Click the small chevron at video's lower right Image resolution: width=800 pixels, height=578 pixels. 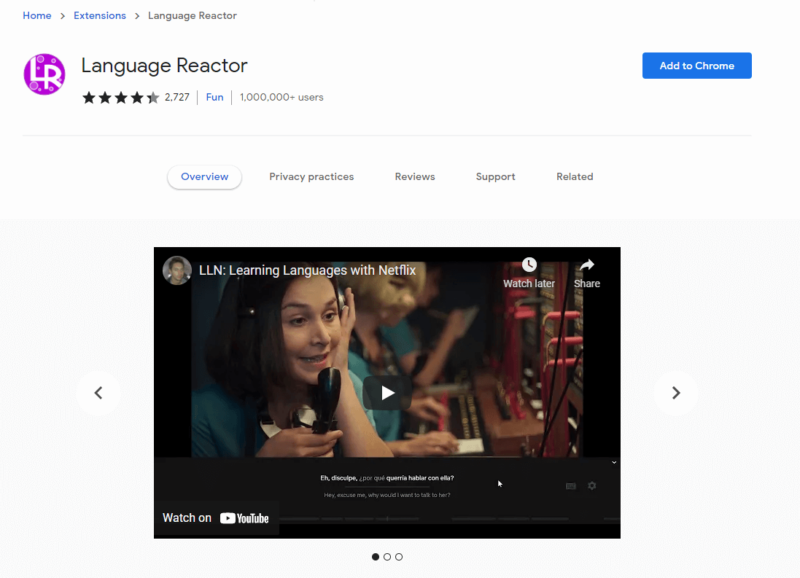tap(614, 462)
